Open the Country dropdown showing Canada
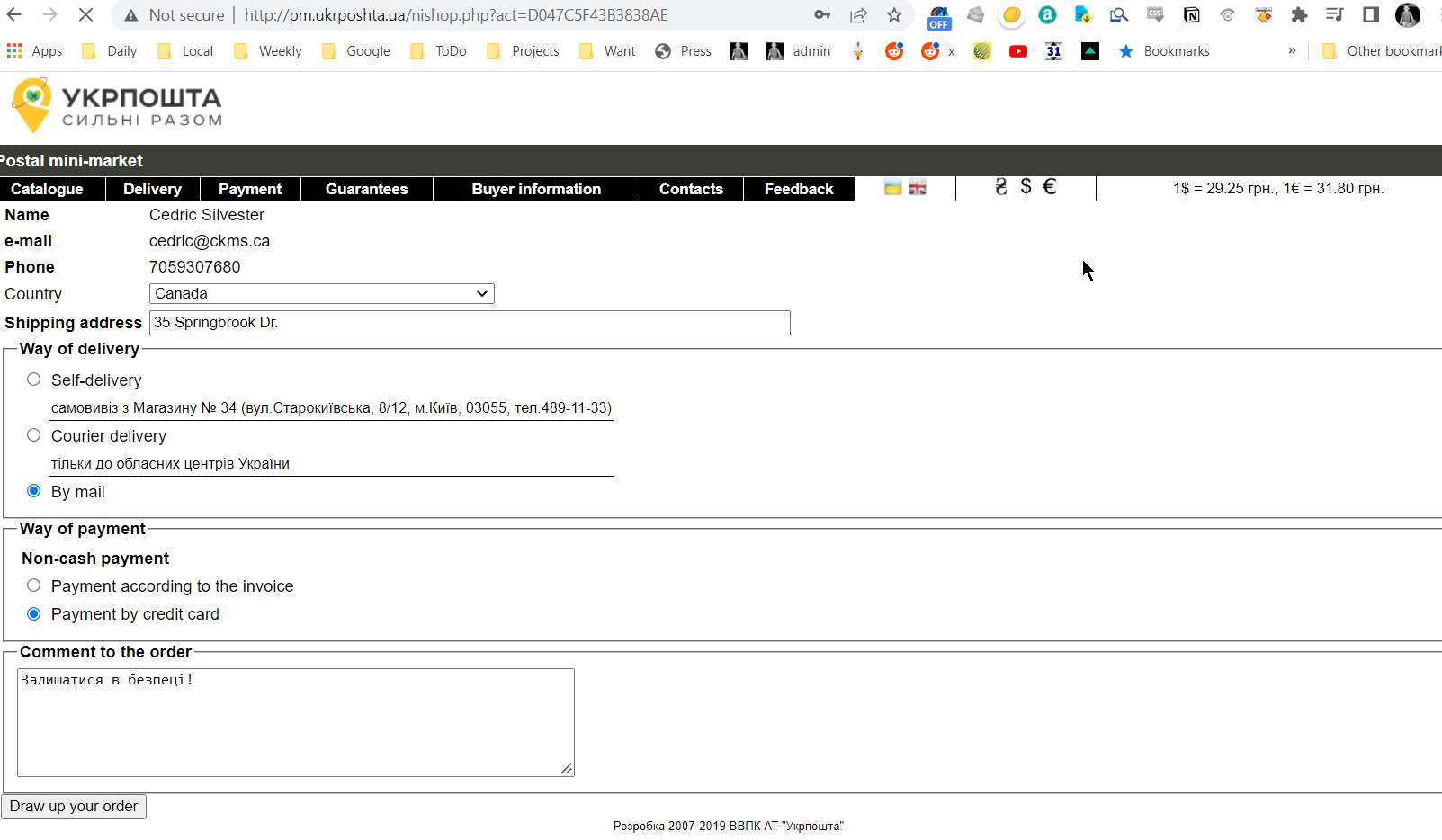1442x840 pixels. click(321, 294)
